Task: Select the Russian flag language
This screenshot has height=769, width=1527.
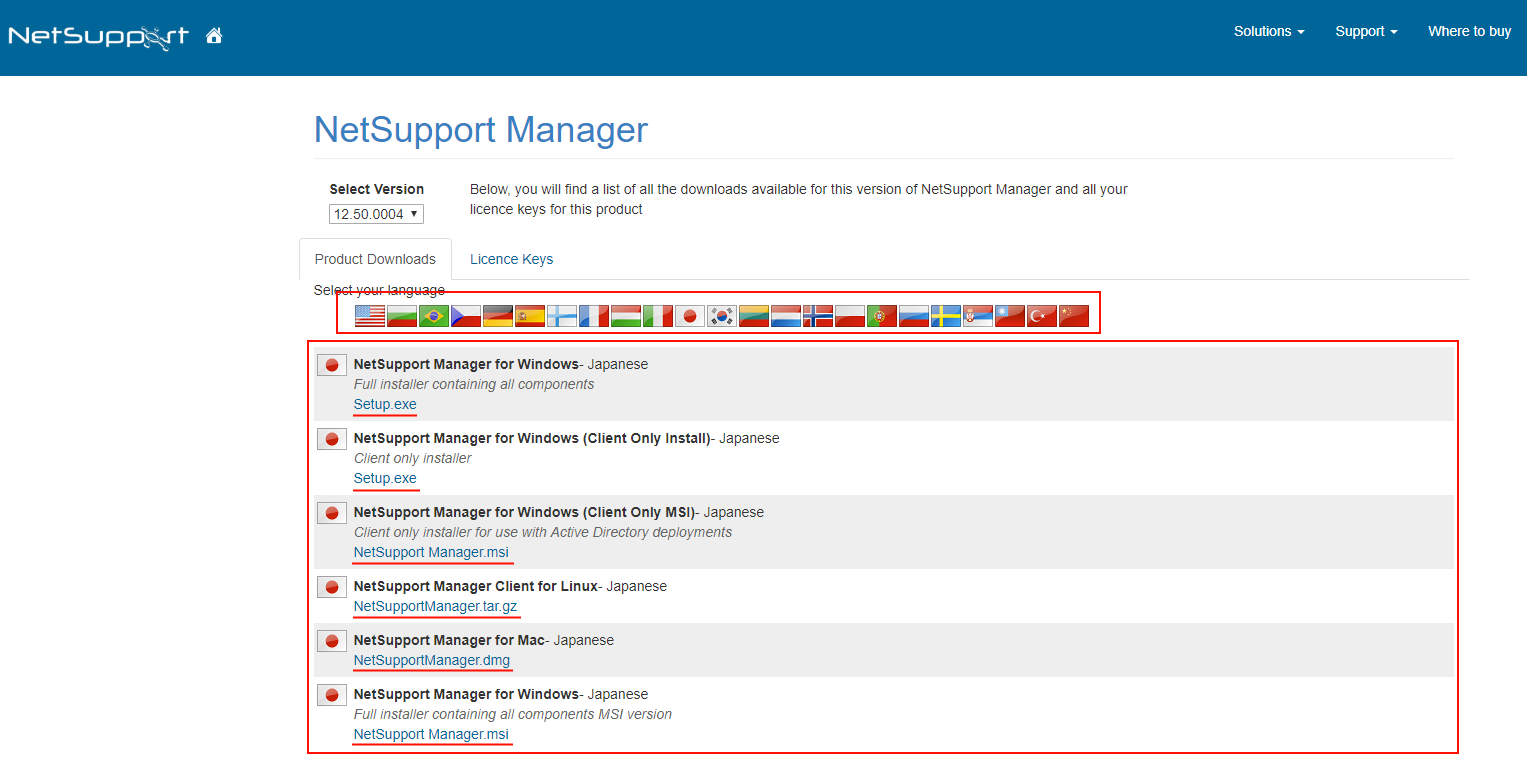Action: coord(914,316)
